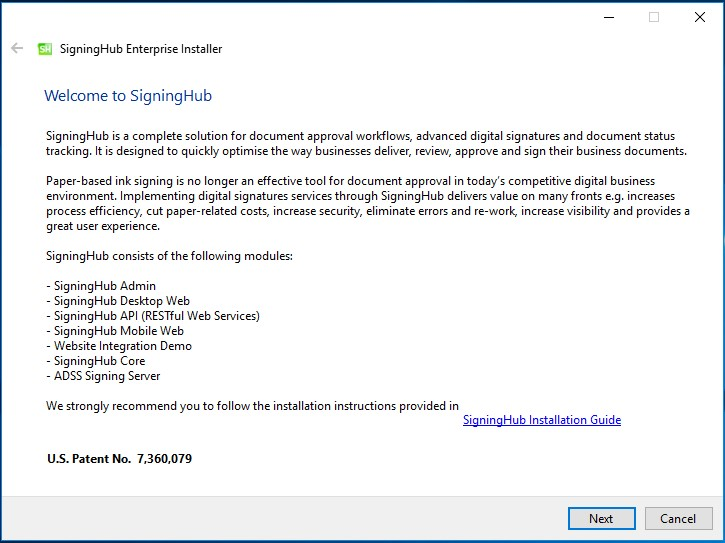Select the SigningHub Desktop Web line
Screen dimensions: 725x543
pos(118,301)
